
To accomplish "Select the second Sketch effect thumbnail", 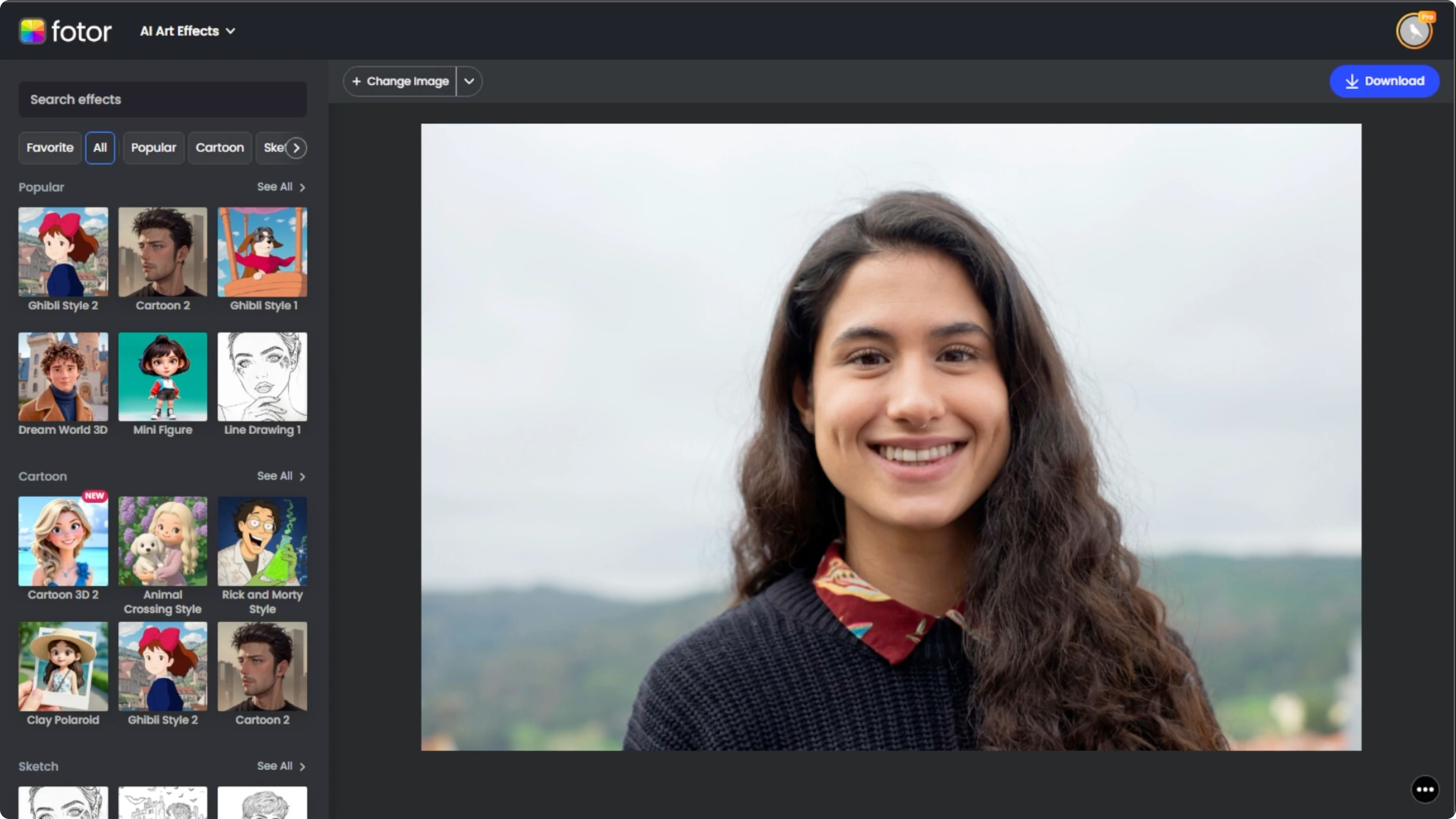I will point(163,803).
